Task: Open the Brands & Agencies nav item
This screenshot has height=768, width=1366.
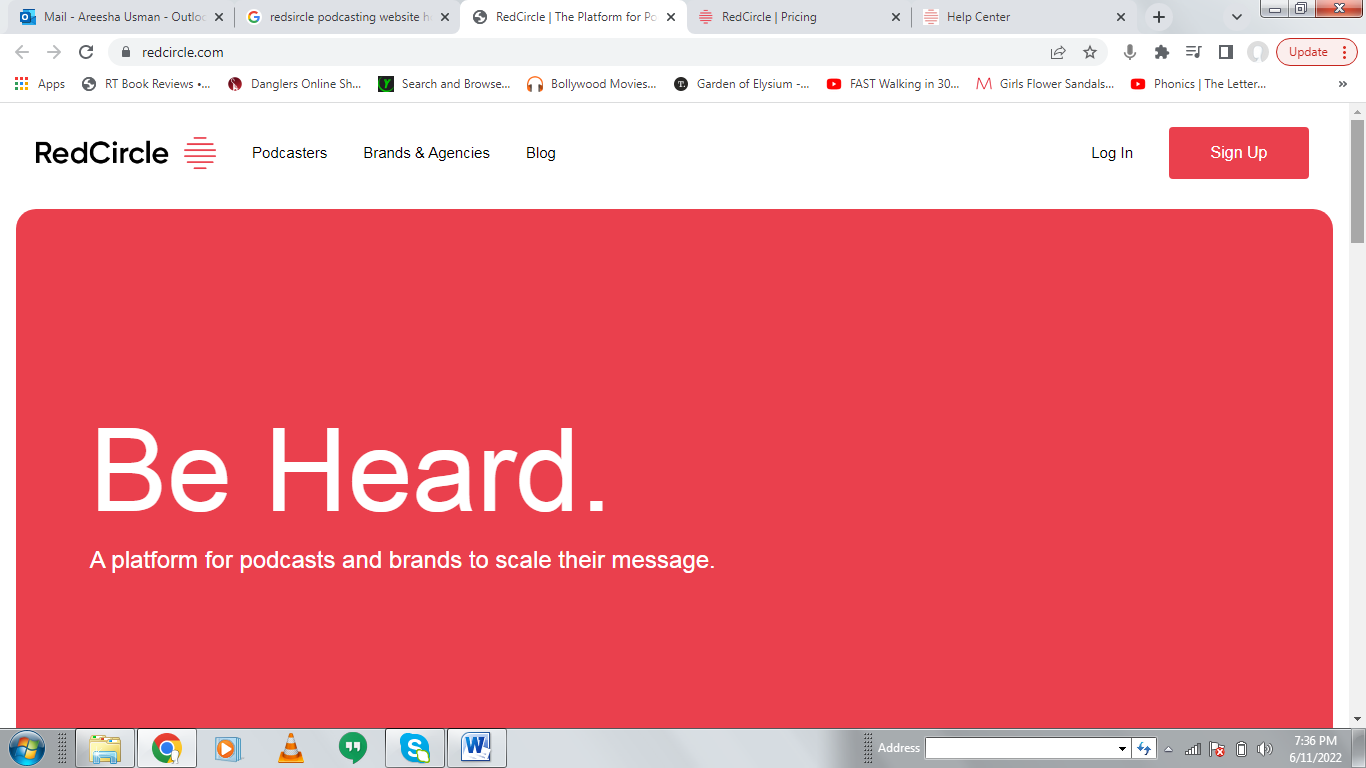Action: tap(427, 153)
